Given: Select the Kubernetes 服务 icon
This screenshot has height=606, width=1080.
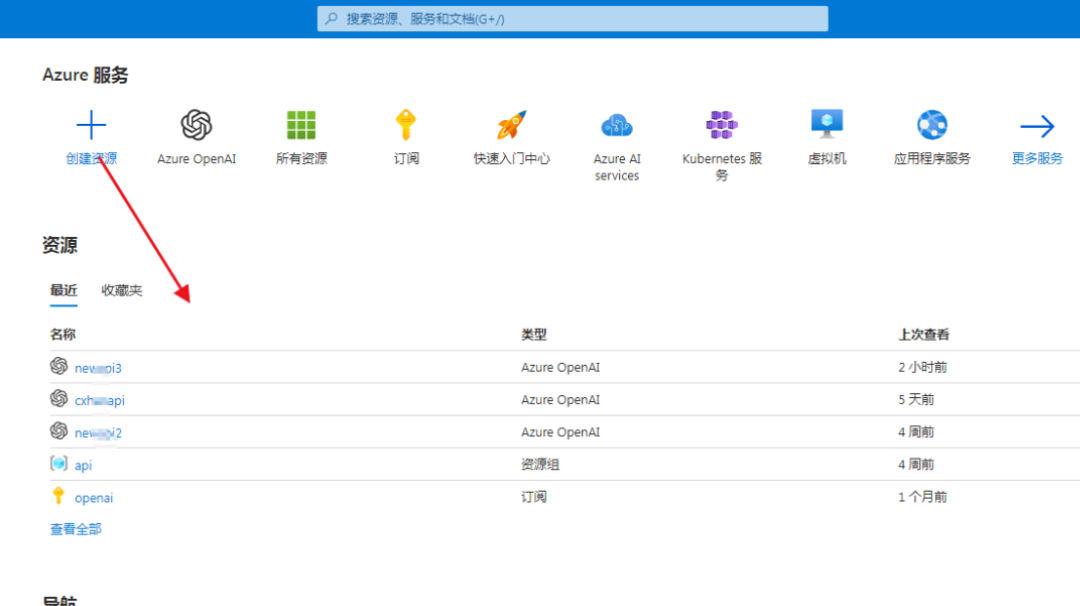Looking at the screenshot, I should point(722,124).
